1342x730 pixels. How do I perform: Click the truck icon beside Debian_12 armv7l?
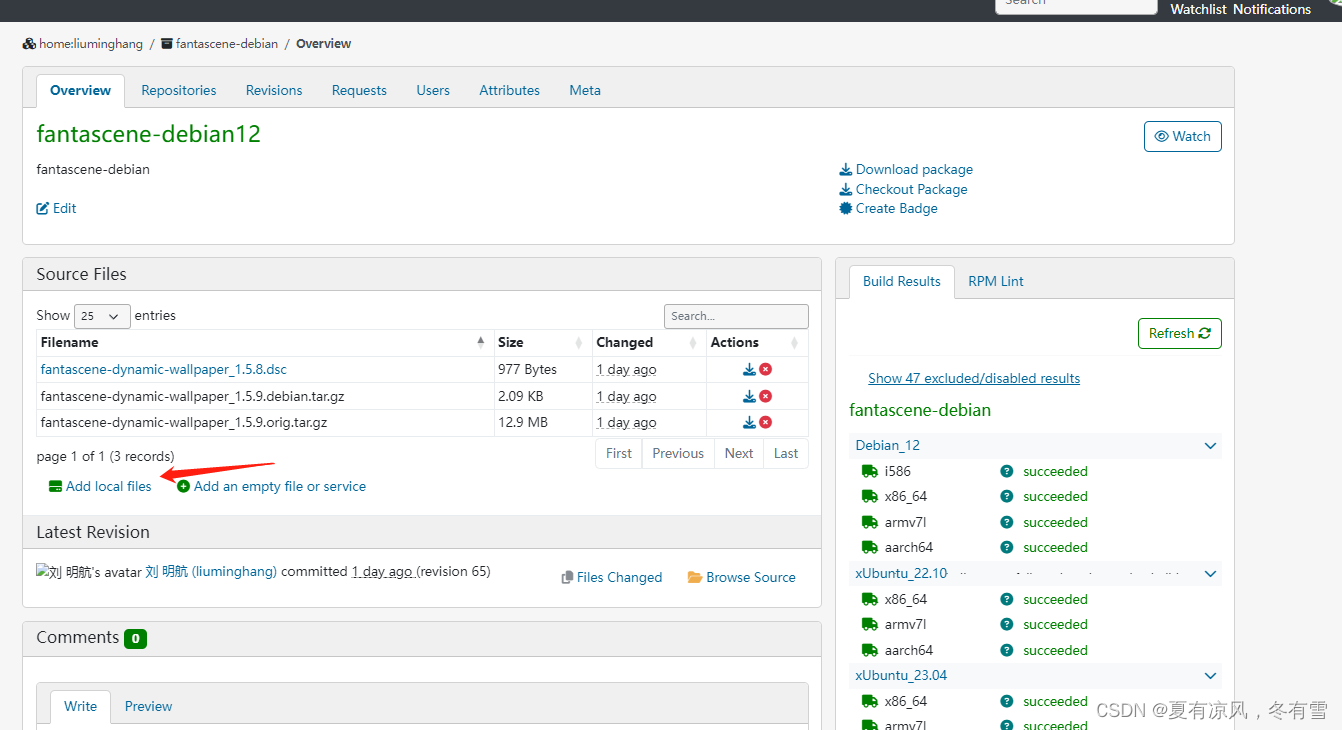click(869, 522)
